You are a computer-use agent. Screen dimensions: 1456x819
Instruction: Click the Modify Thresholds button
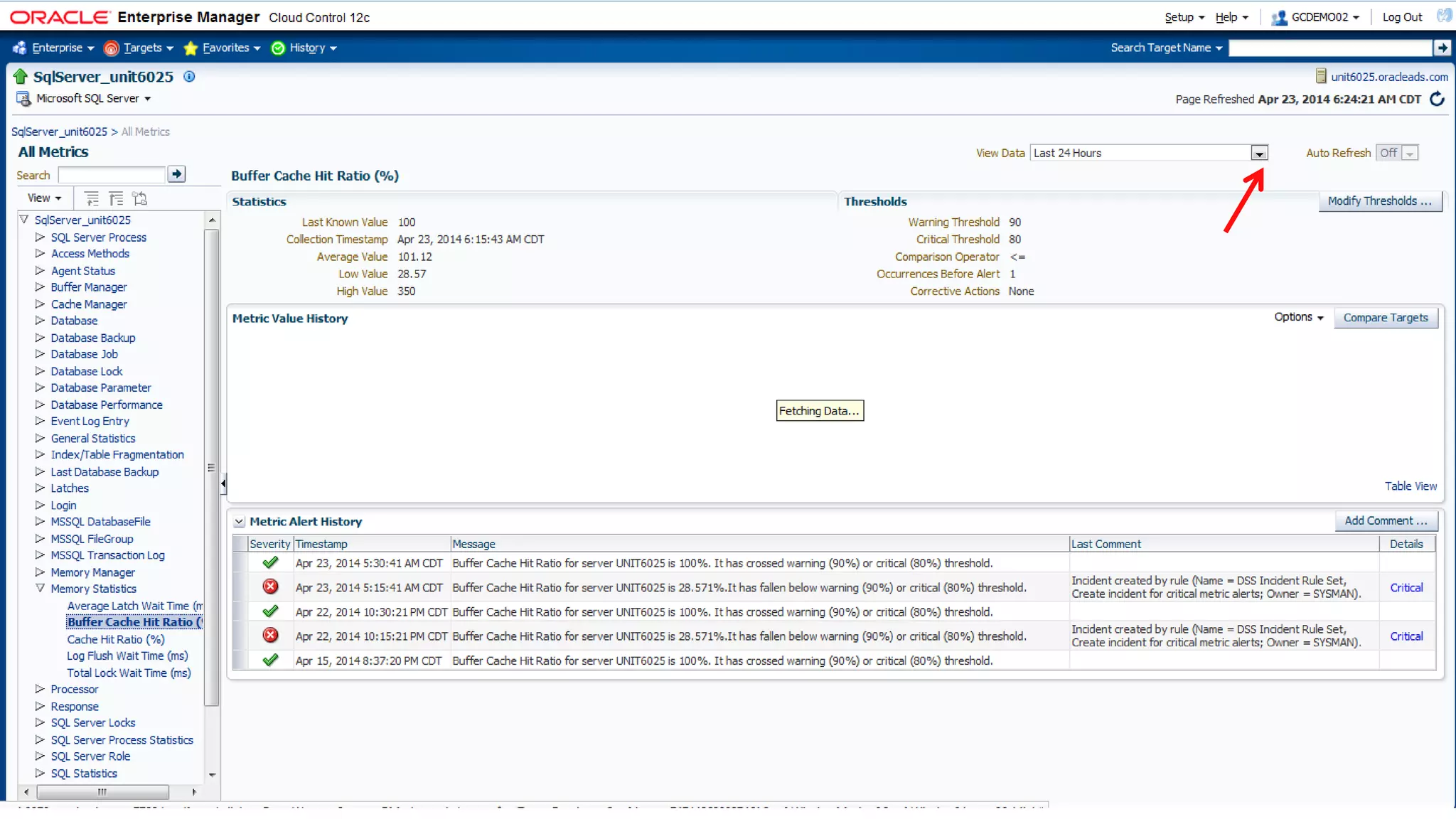click(x=1379, y=201)
